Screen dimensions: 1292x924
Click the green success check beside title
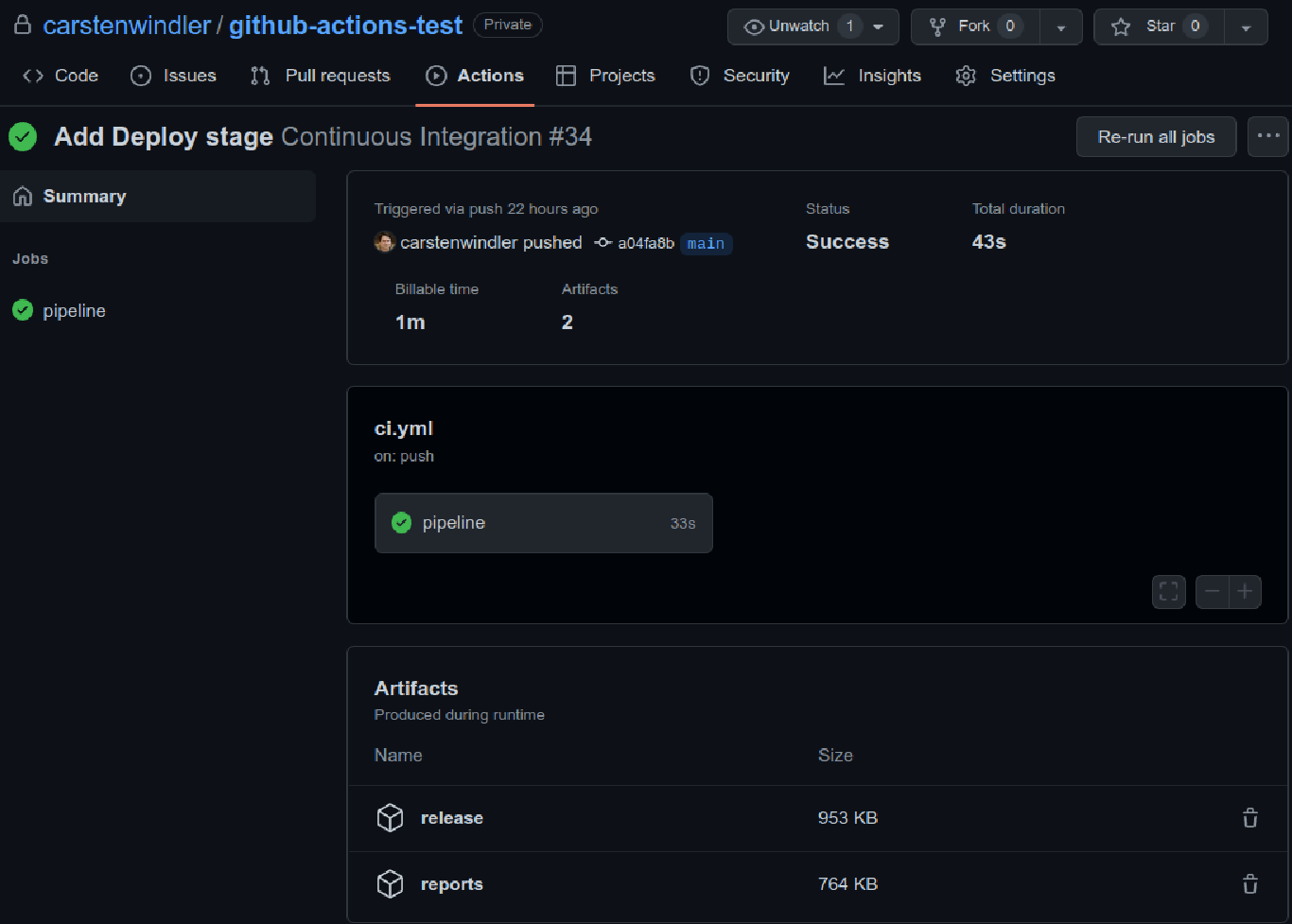click(23, 137)
